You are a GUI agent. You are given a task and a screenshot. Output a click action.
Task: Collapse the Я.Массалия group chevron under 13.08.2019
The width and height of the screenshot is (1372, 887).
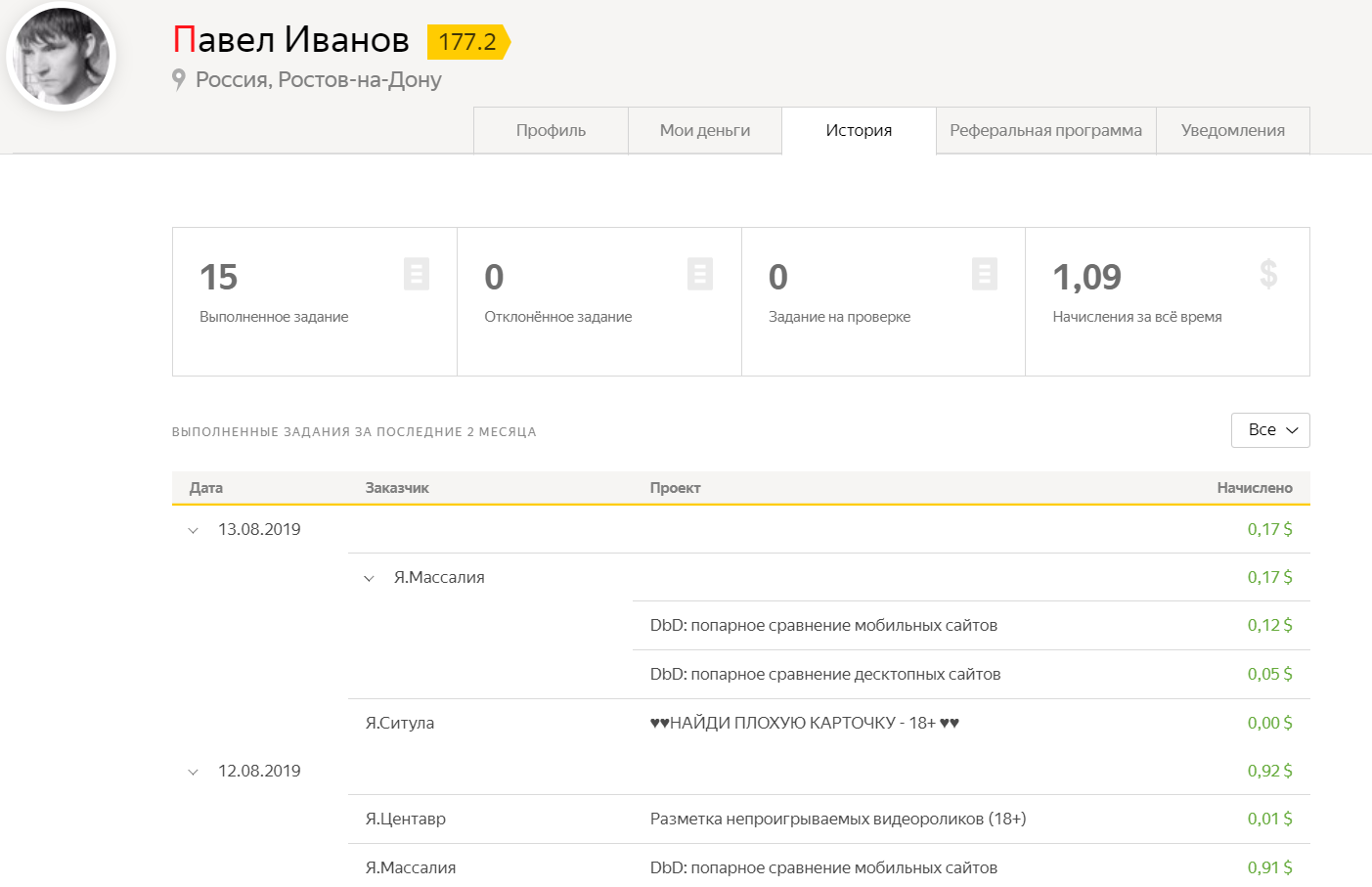tap(369, 578)
